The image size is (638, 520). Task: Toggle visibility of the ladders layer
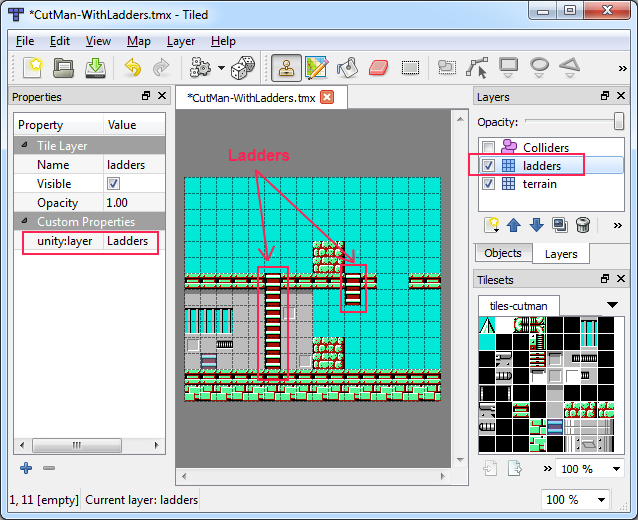488,165
